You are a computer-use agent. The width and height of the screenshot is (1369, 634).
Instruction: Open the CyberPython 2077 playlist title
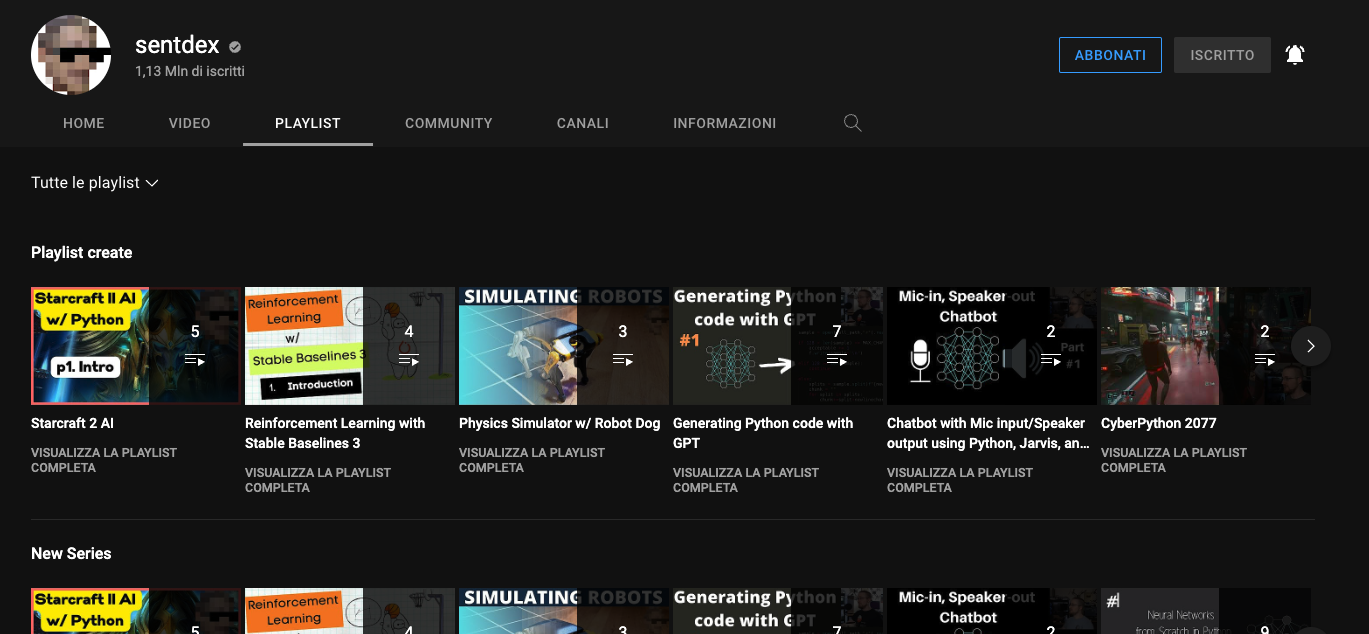1159,423
